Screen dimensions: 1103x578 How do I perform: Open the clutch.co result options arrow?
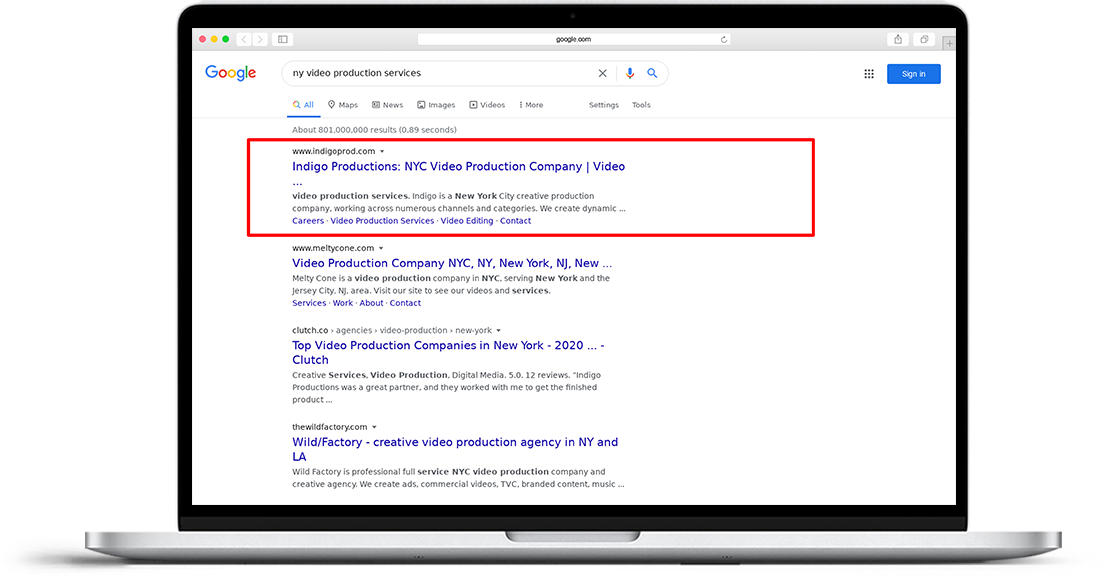pos(498,330)
